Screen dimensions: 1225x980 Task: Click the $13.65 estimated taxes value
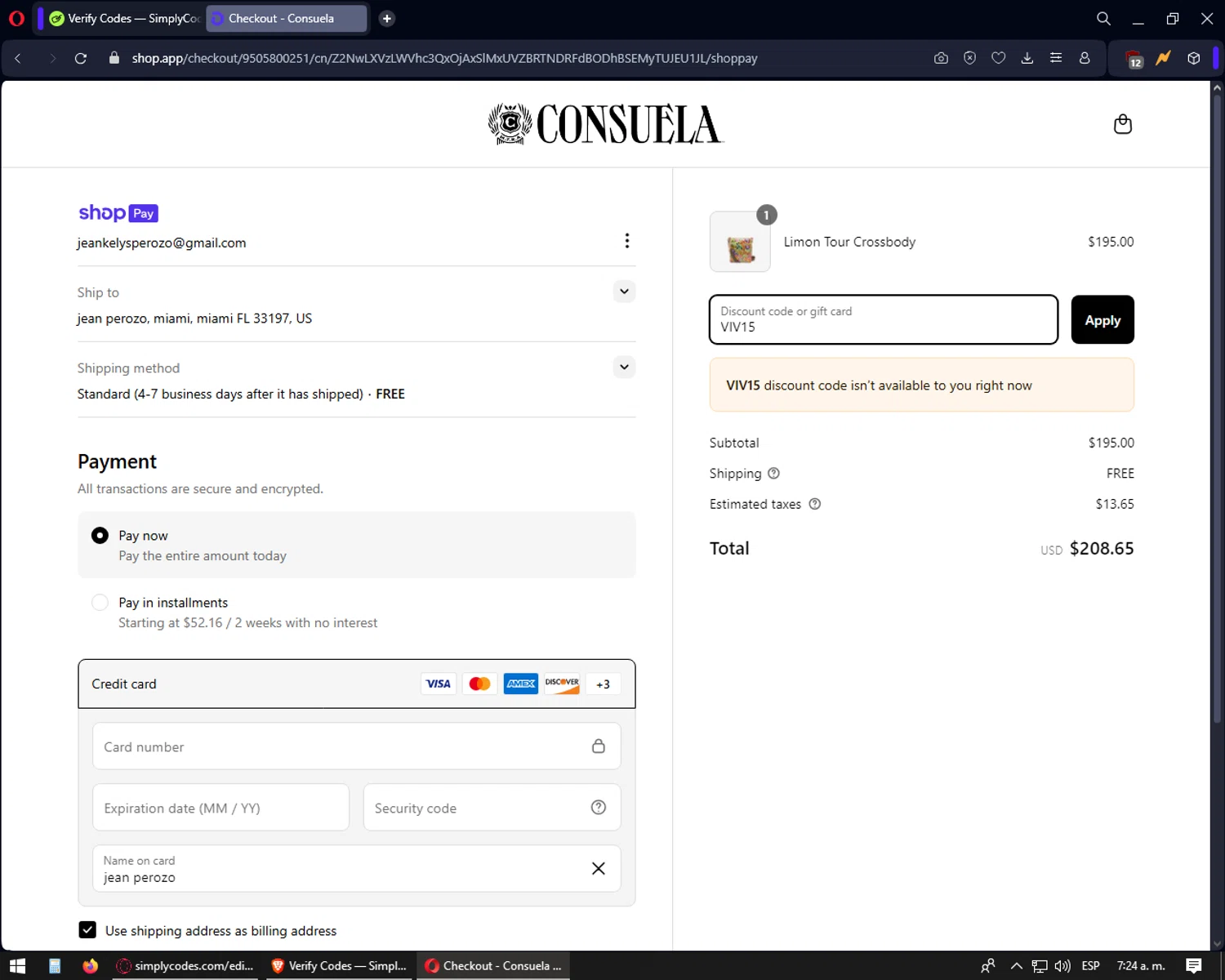coord(1115,504)
